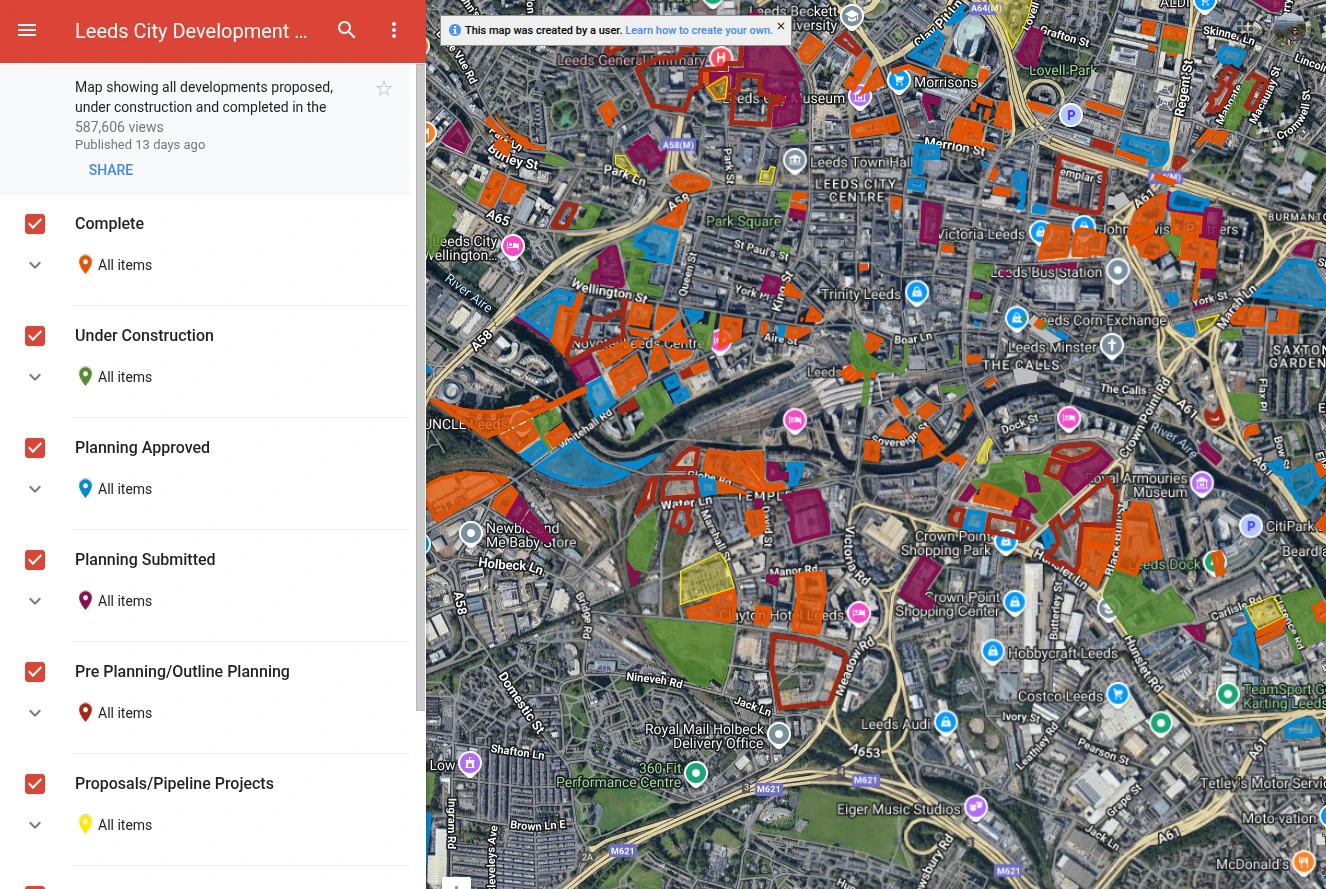Click the Leeds Town Hall landmark marker
The height and width of the screenshot is (889, 1326).
(x=794, y=161)
